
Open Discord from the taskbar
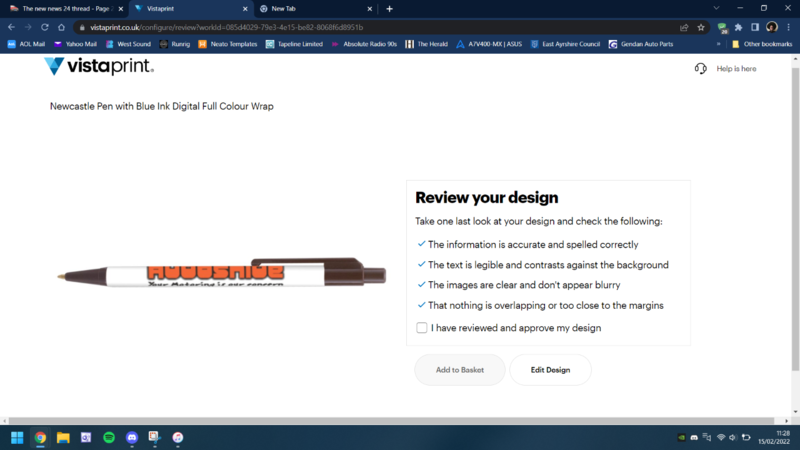[132, 437]
